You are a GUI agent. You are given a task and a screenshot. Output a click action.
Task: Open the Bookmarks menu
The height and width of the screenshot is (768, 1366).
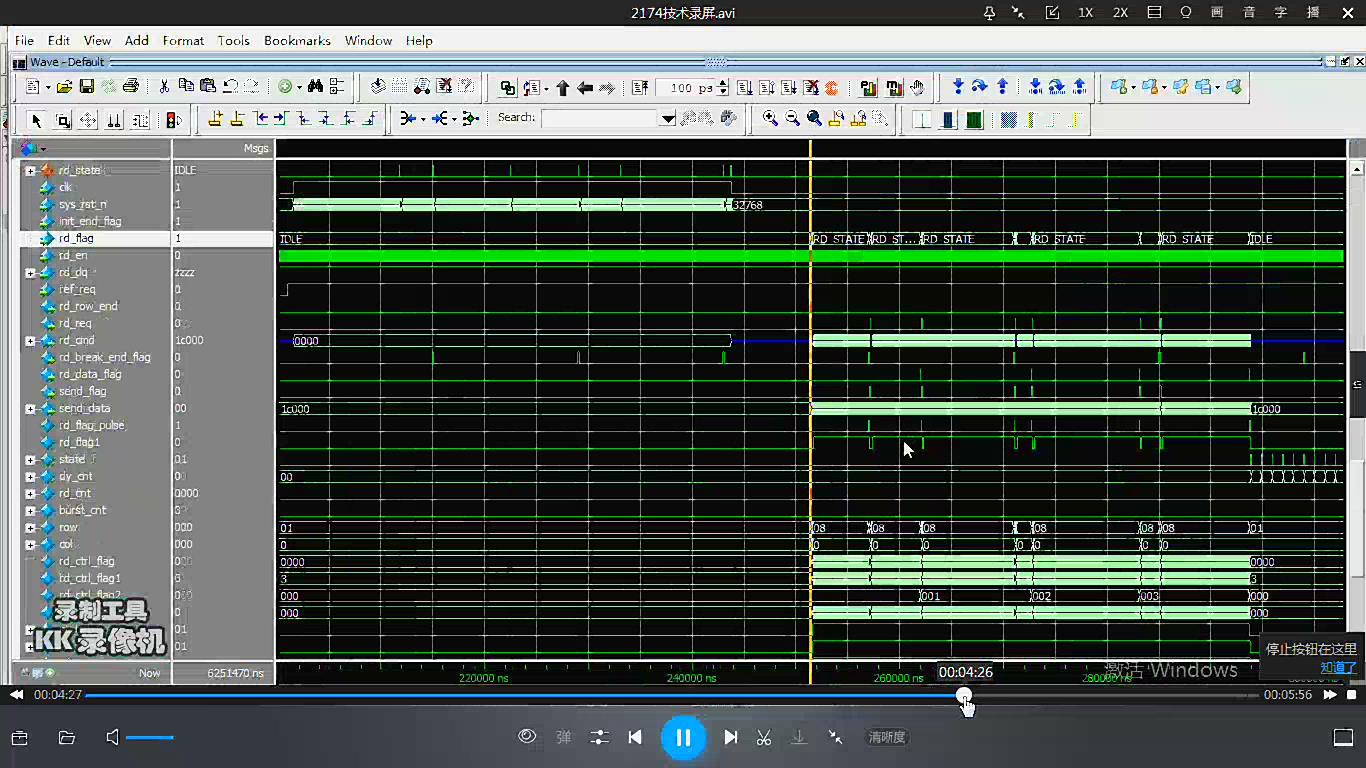pyautogui.click(x=297, y=40)
